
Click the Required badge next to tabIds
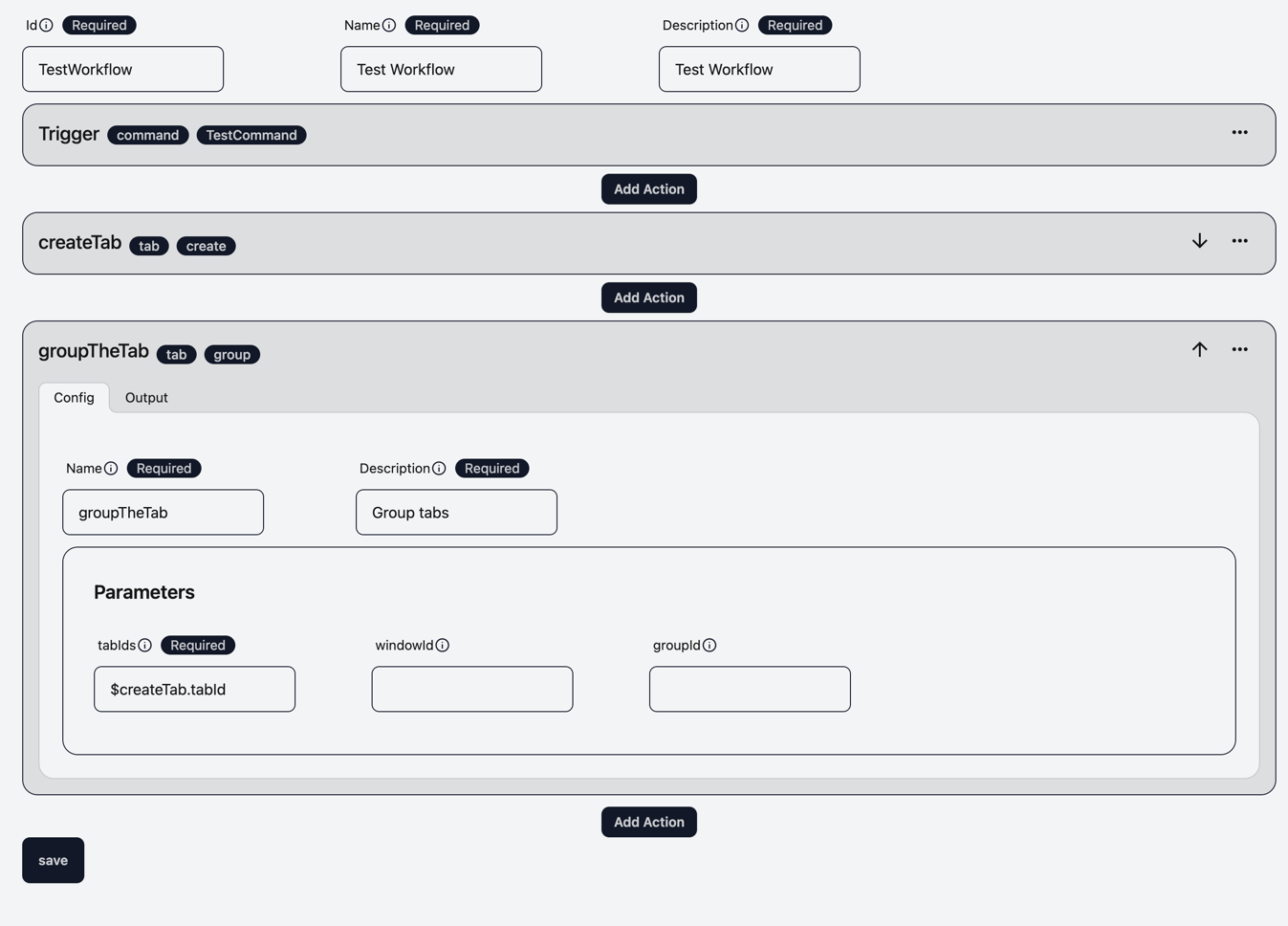(198, 645)
